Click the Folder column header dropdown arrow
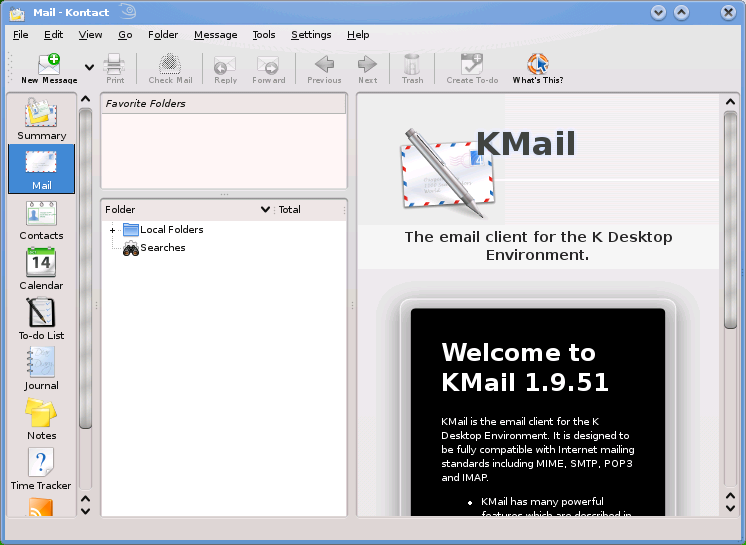Image resolution: width=746 pixels, height=545 pixels. point(265,210)
